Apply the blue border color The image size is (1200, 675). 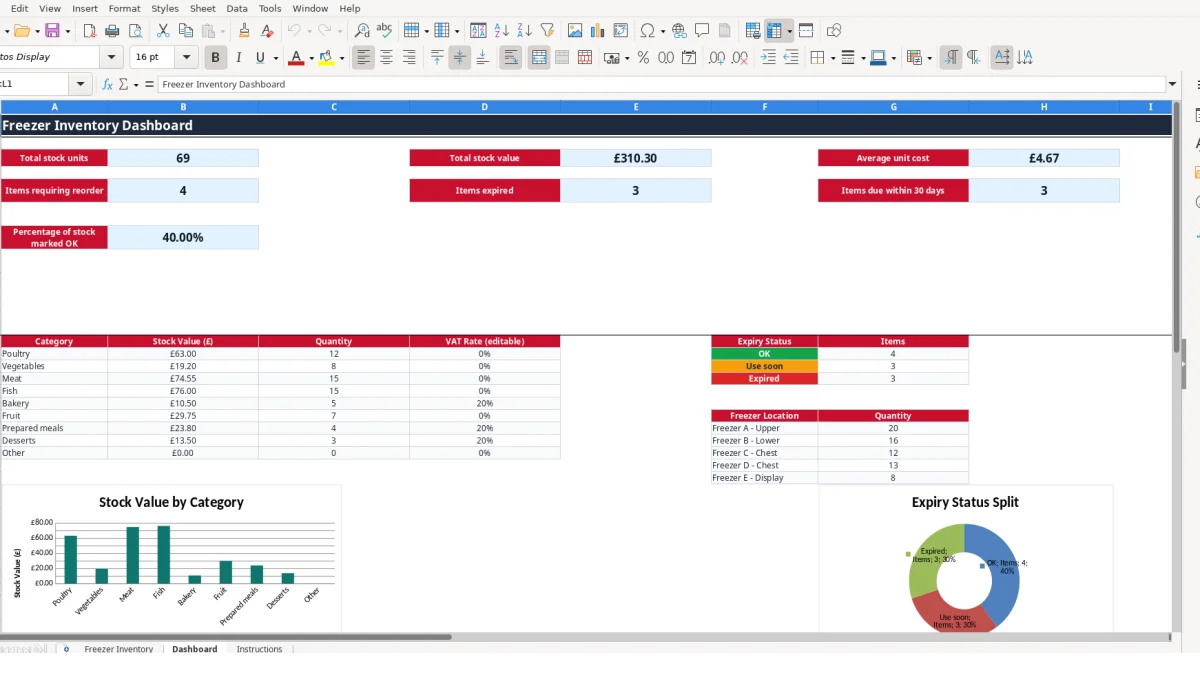(x=878, y=58)
